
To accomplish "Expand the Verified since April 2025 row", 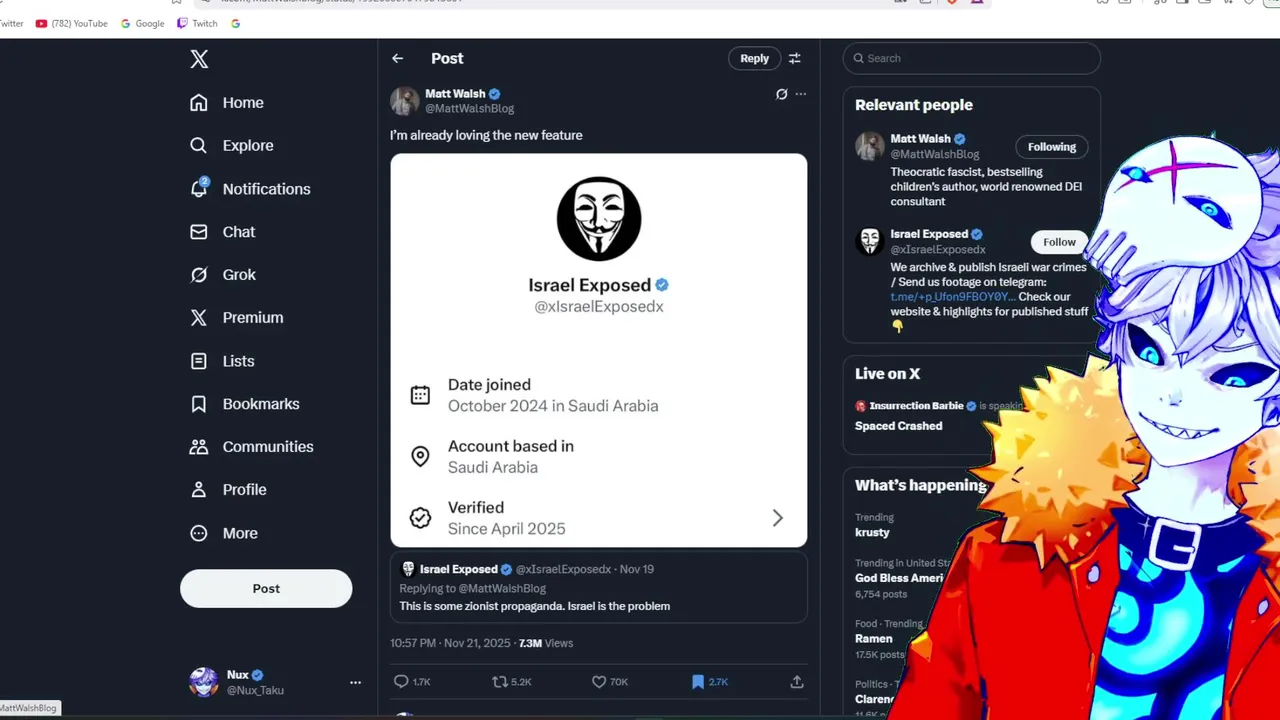I will click(599, 518).
